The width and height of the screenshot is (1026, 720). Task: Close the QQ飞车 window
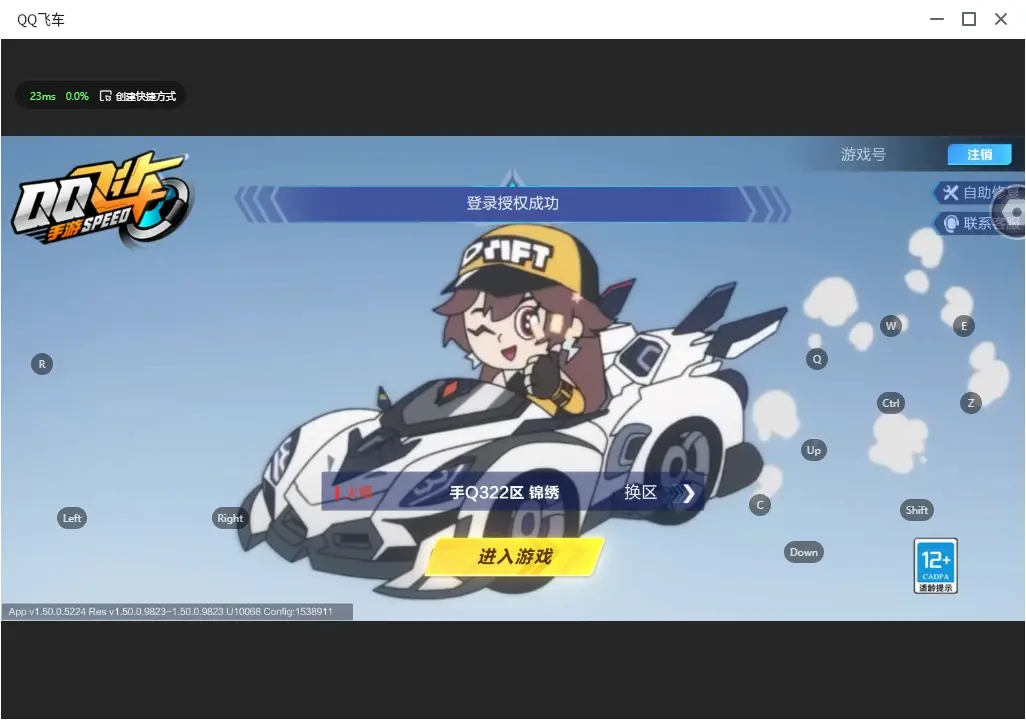tap(1000, 20)
